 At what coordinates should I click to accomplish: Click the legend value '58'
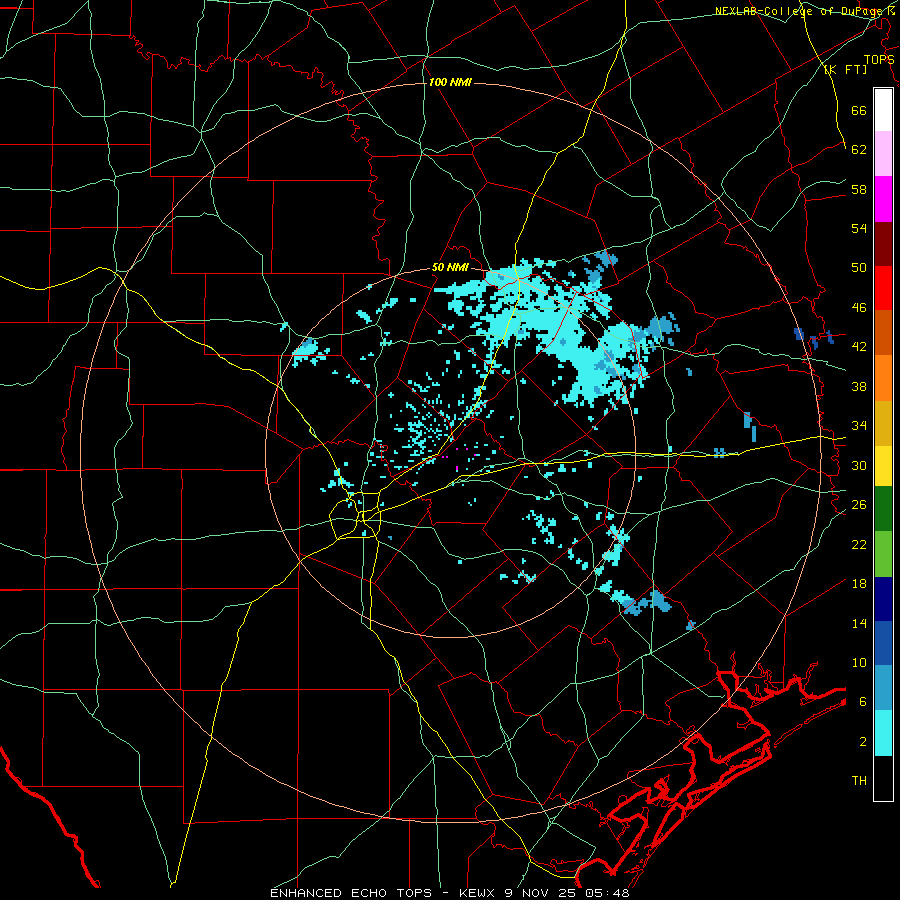point(859,189)
